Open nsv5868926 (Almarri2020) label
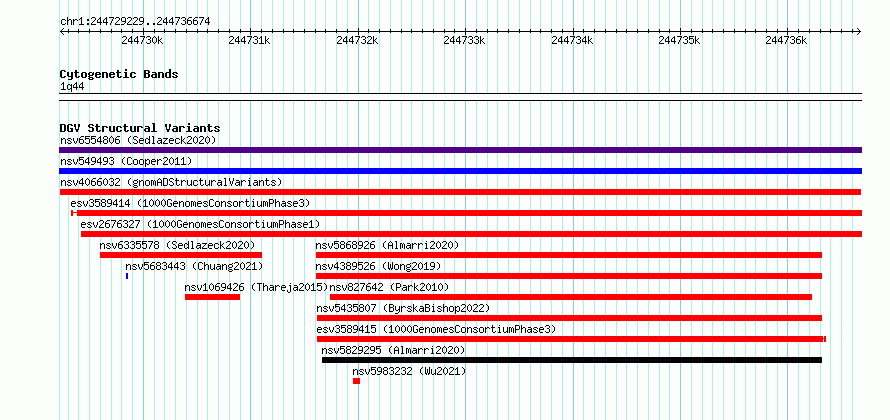 point(387,245)
